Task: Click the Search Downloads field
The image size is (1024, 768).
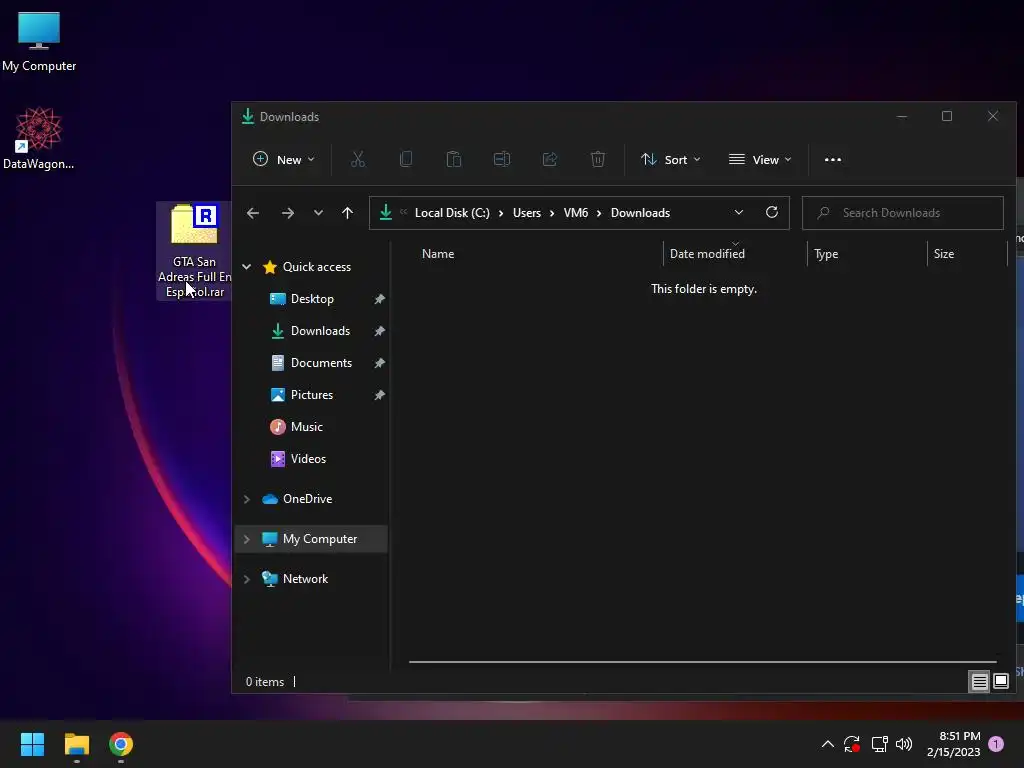Action: 903,213
